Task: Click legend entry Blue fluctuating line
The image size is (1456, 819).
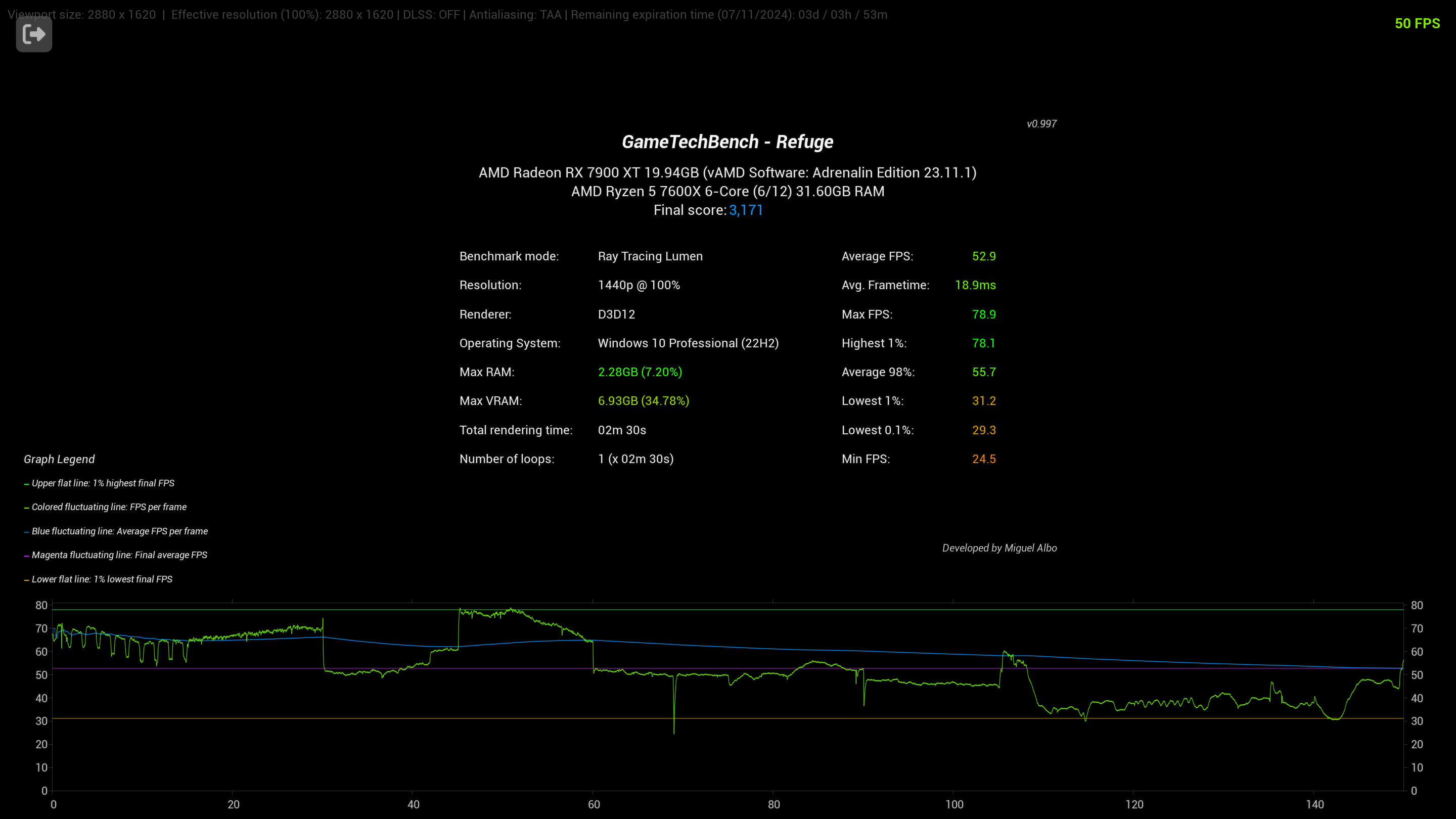Action: [x=119, y=532]
